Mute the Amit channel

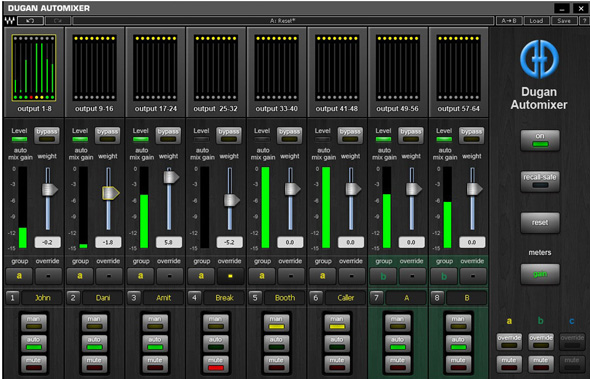(155, 364)
